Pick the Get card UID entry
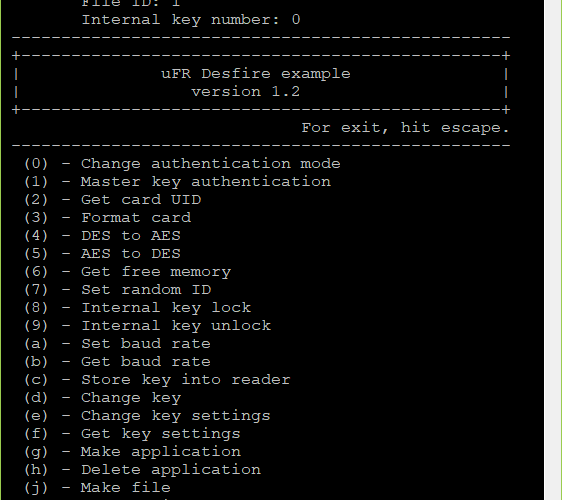This screenshot has height=500, width=562. (113, 200)
